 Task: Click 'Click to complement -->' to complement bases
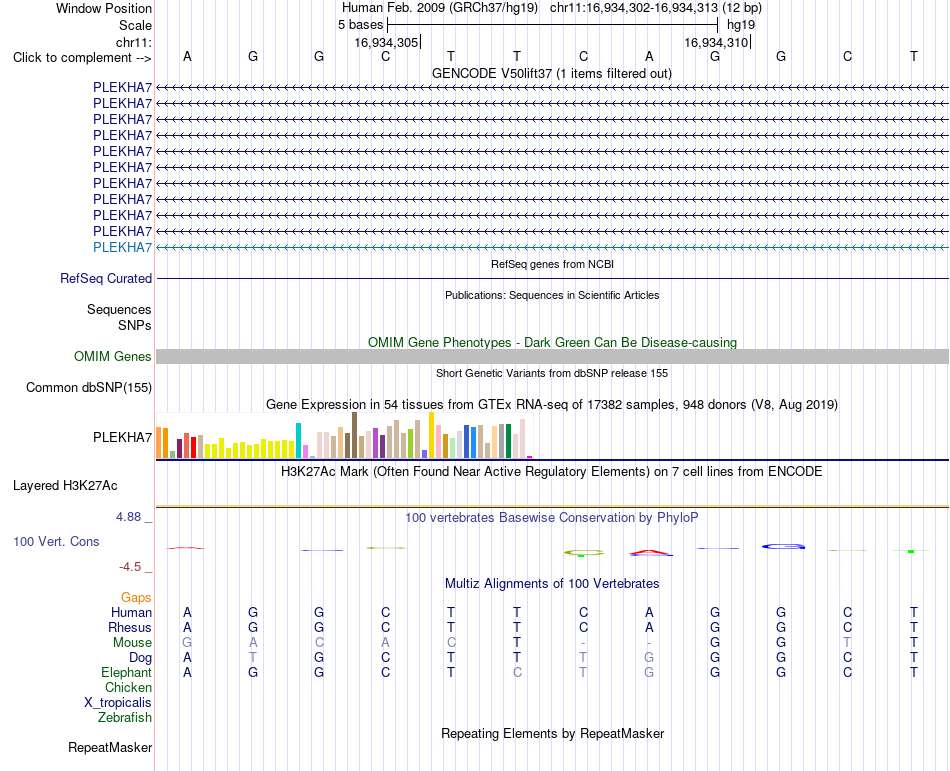click(x=82, y=58)
